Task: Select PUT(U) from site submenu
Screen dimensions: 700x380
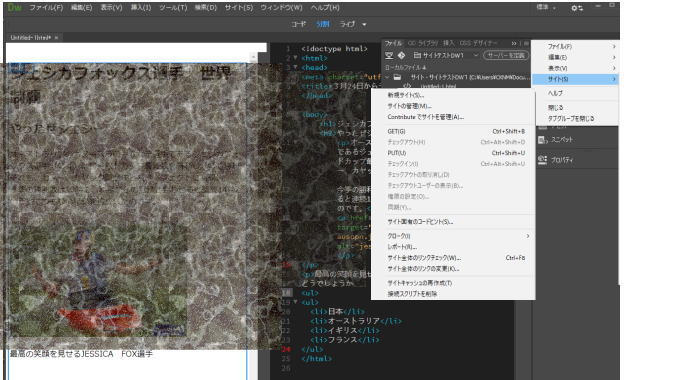Action: coord(453,153)
